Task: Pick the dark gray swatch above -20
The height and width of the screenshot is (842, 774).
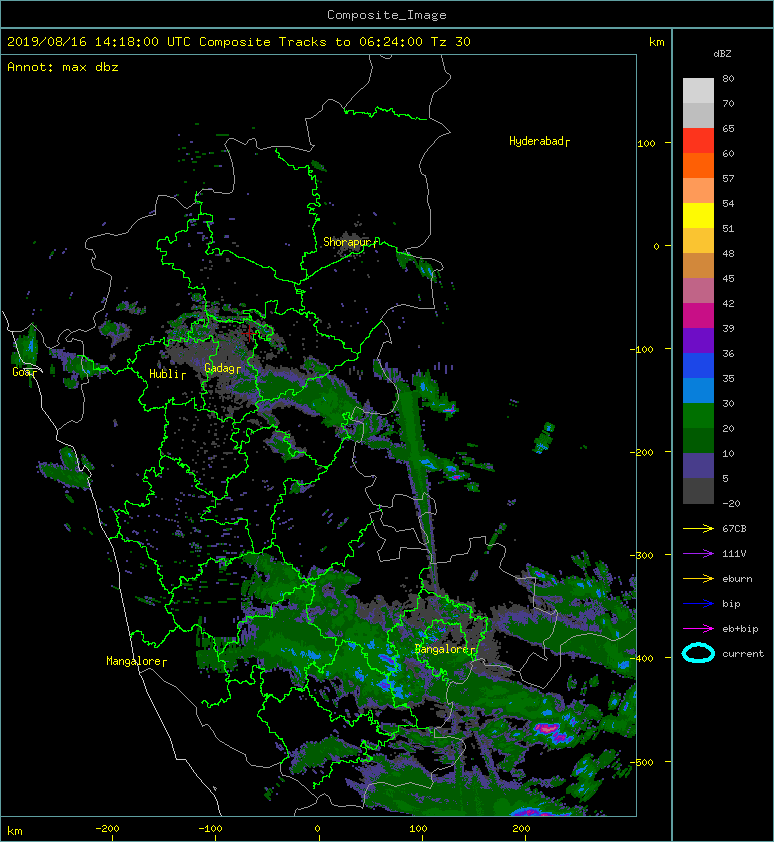Action: click(x=698, y=491)
